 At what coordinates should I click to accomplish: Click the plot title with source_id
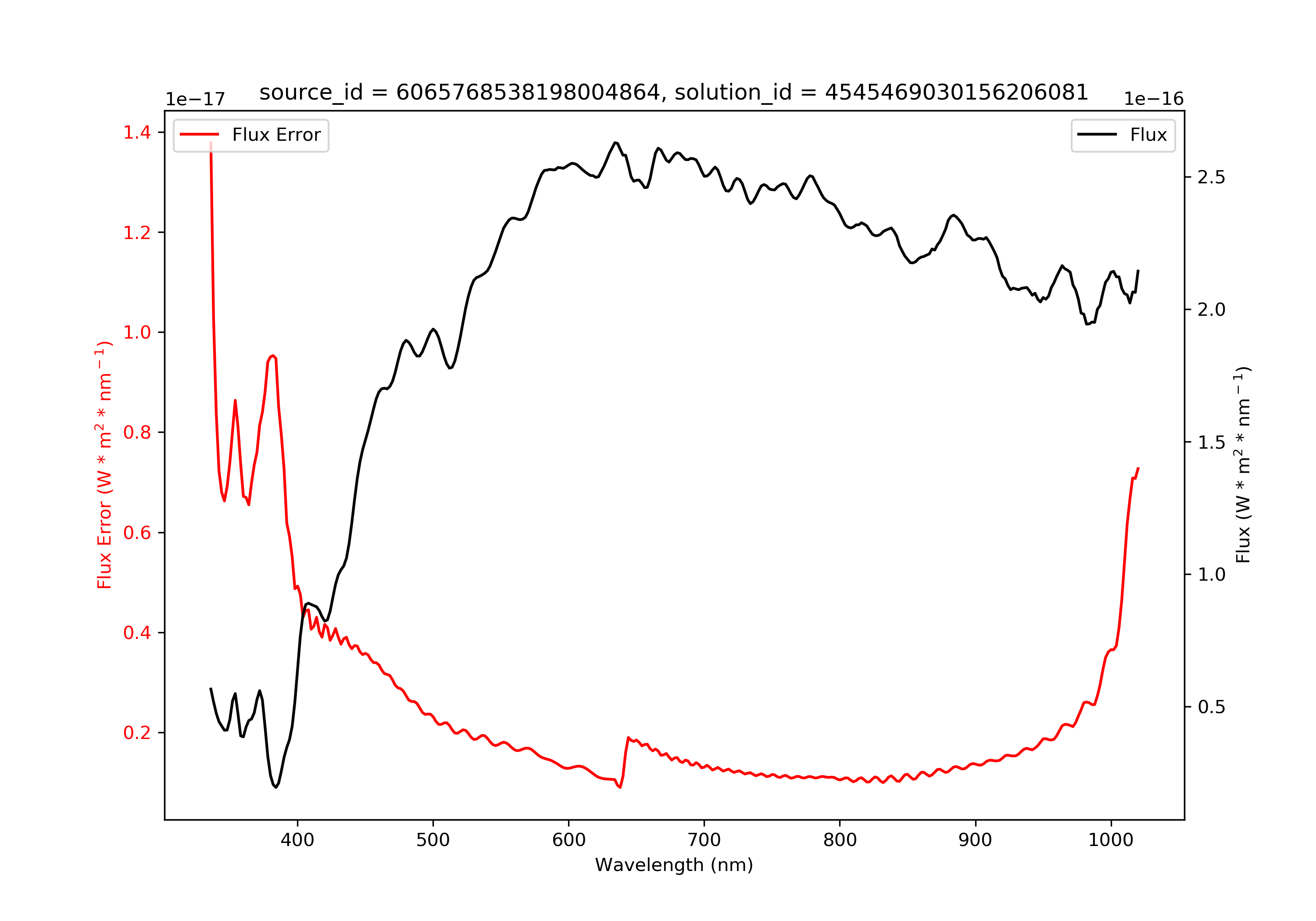(x=674, y=92)
